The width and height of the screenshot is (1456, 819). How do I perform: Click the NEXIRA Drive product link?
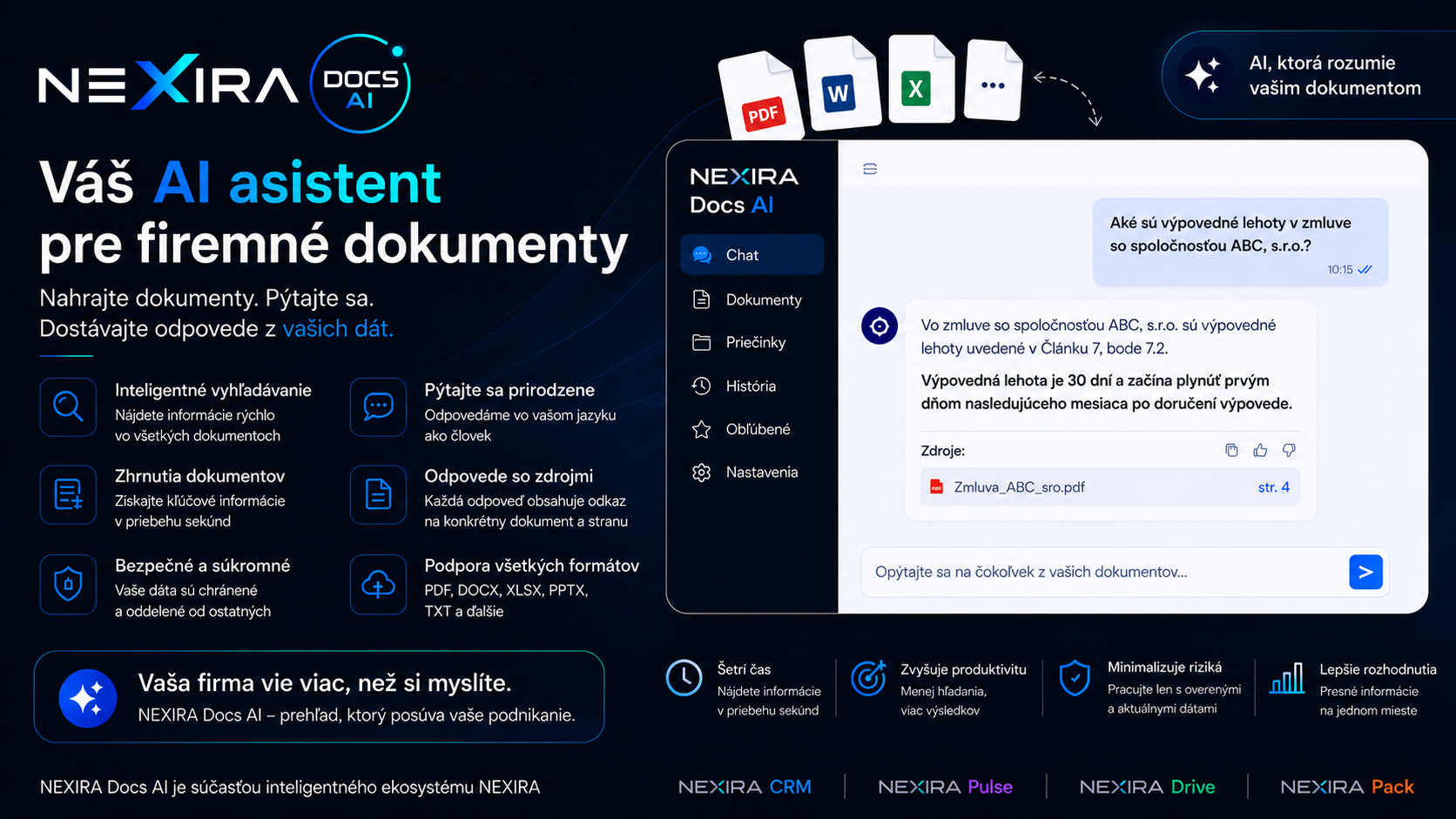point(1148,787)
